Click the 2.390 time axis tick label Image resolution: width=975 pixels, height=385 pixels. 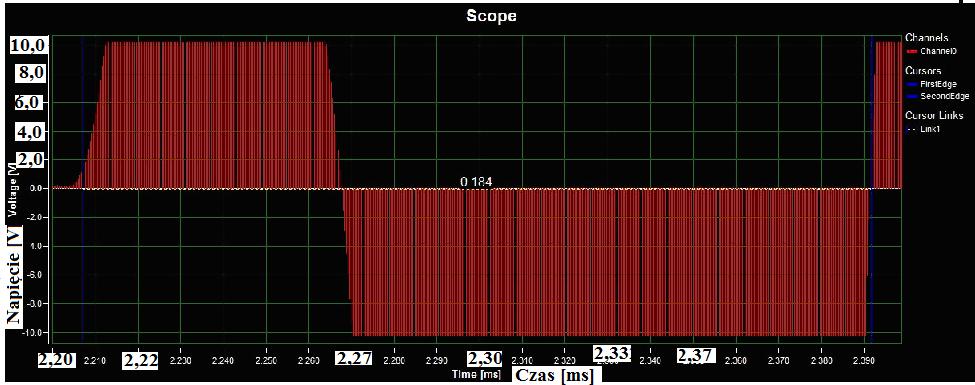click(864, 360)
